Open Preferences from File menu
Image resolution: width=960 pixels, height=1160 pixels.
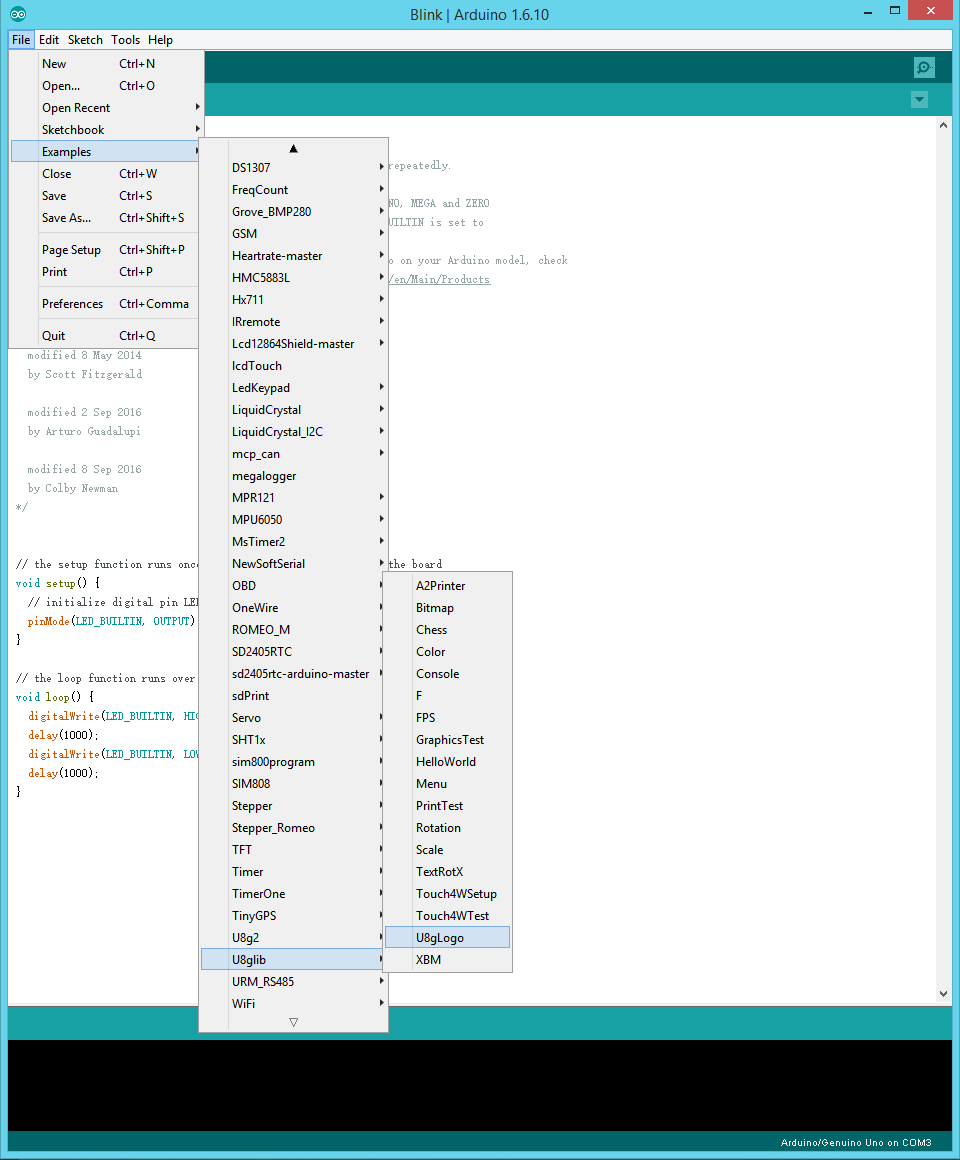(105, 304)
